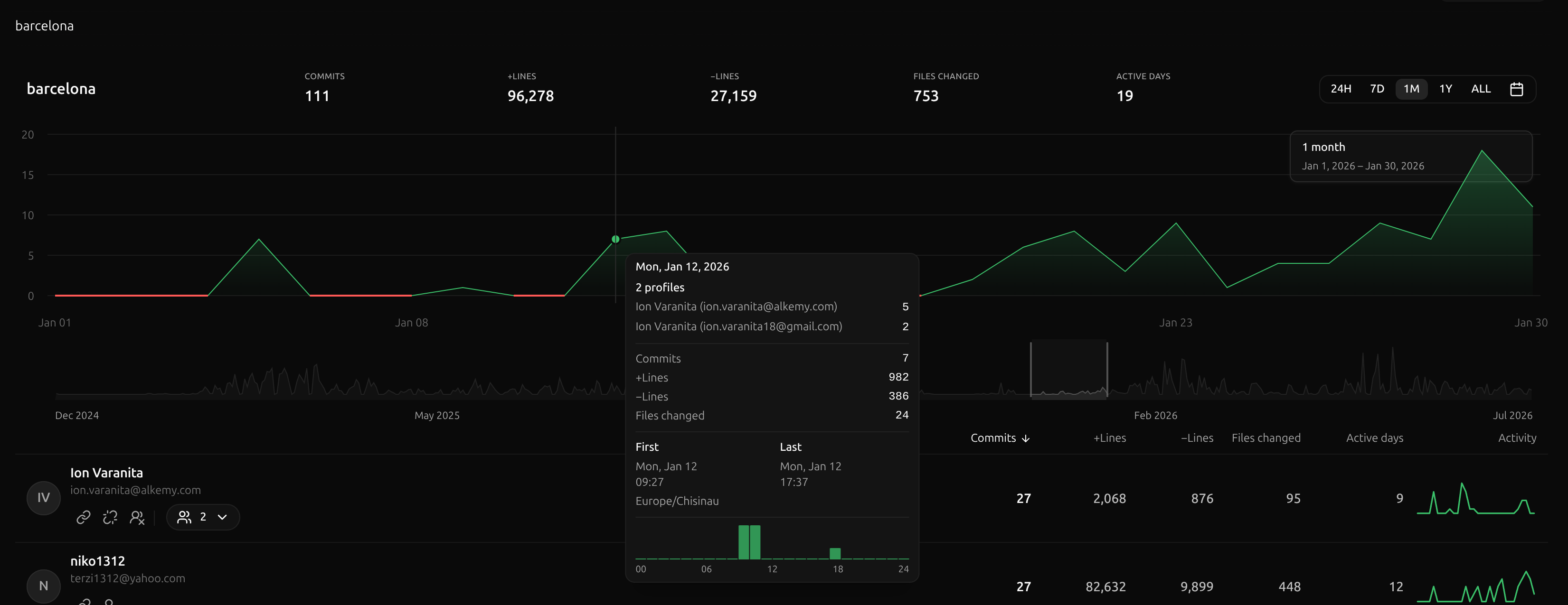Open the calendar date range picker
The image size is (1568, 605).
pos(1516,89)
